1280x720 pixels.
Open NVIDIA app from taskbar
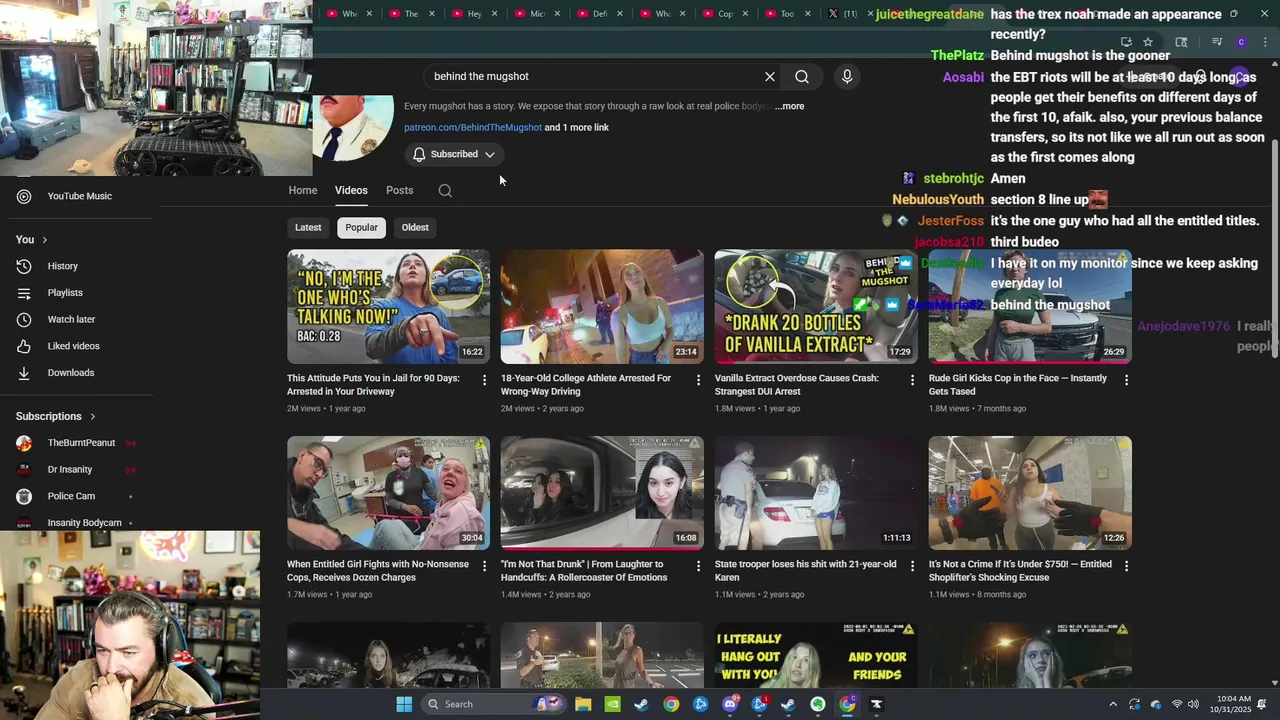612,704
